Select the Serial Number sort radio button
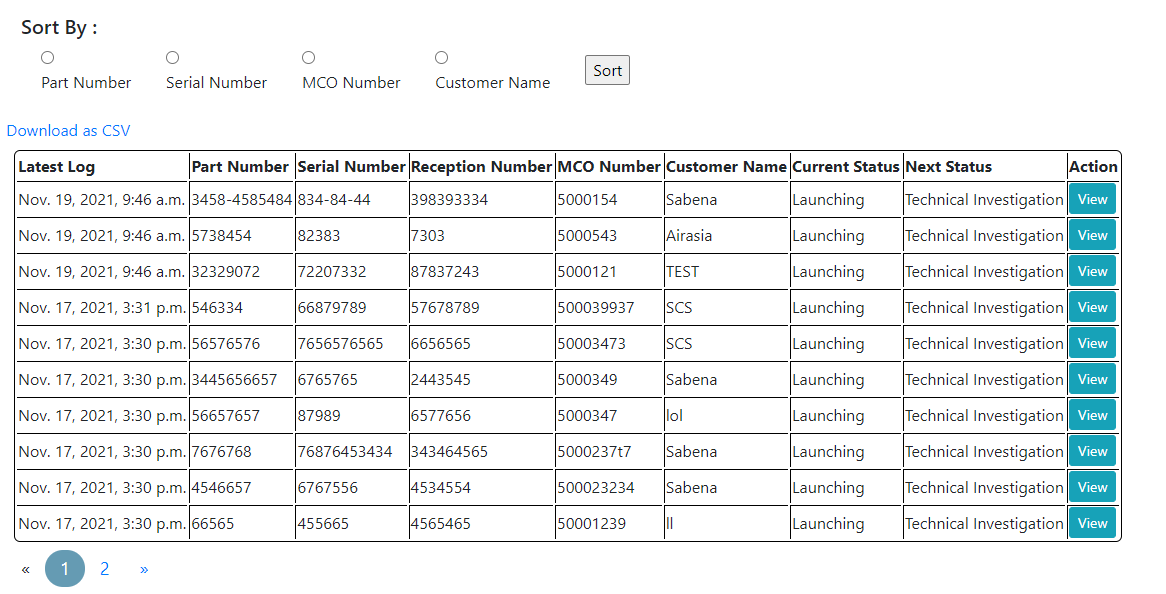The width and height of the screenshot is (1166, 594). [x=173, y=57]
